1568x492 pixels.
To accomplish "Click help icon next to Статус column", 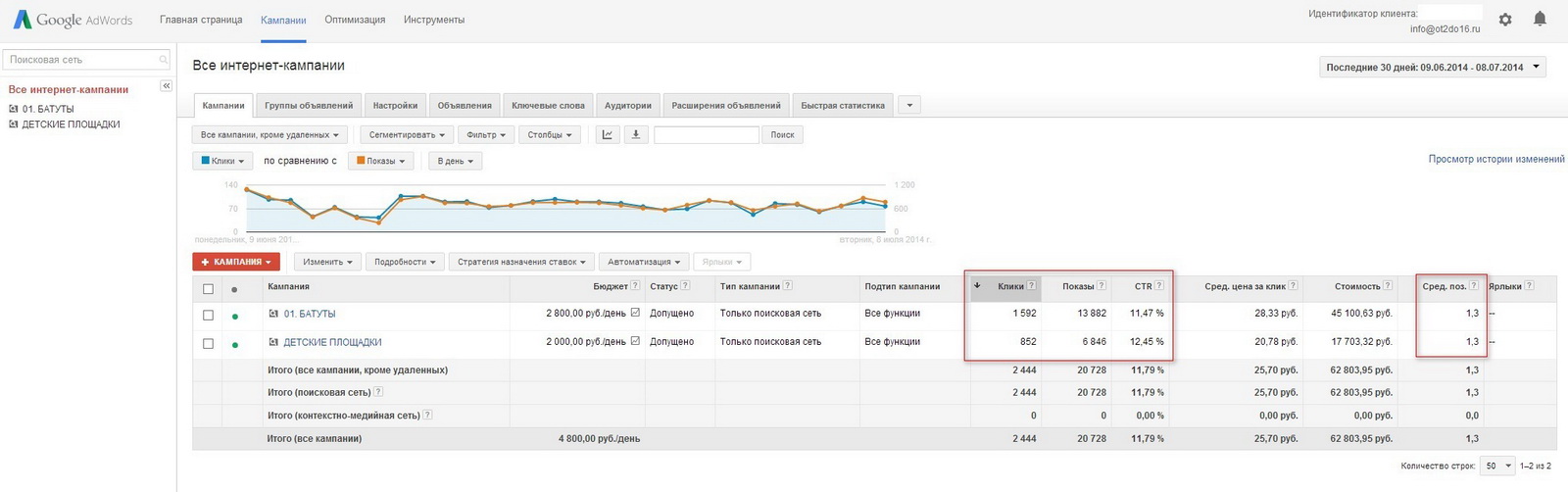I will [685, 286].
